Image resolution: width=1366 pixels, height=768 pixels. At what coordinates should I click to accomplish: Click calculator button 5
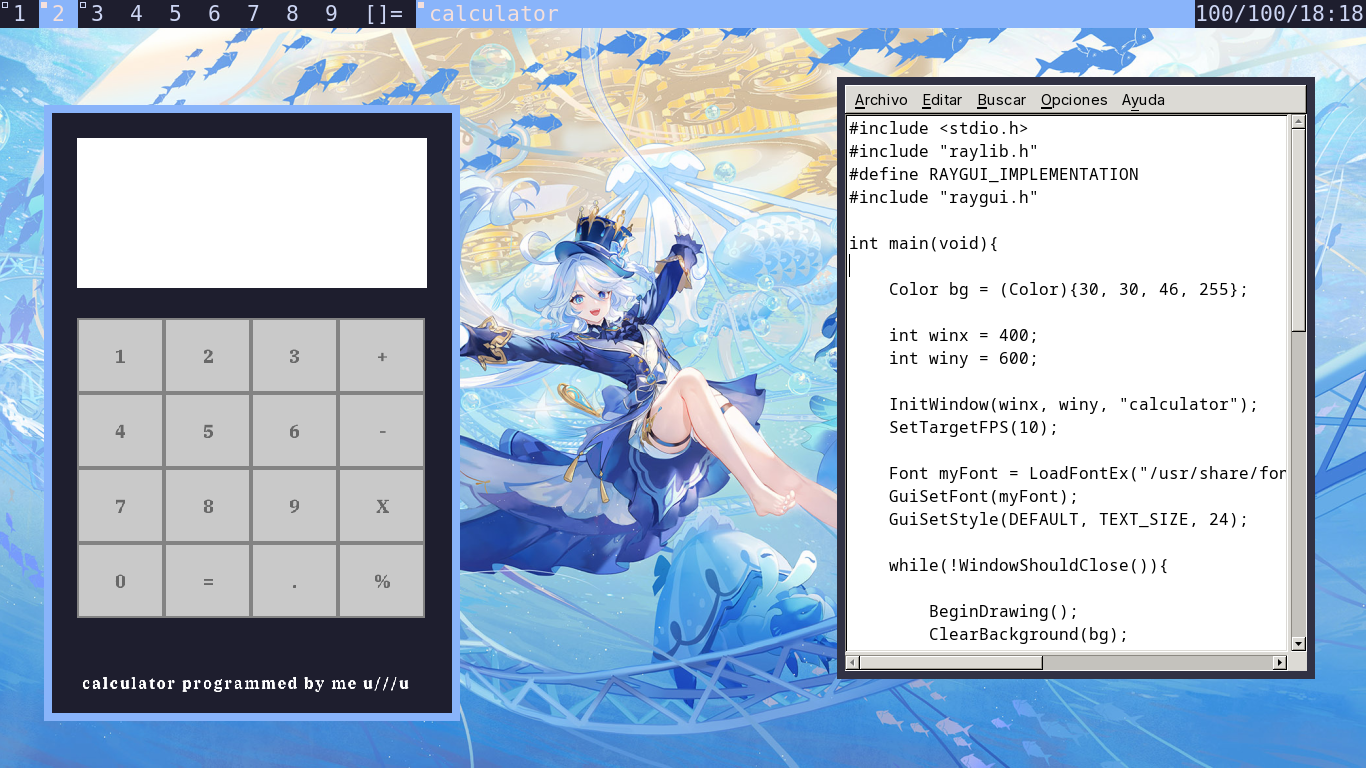pyautogui.click(x=208, y=431)
